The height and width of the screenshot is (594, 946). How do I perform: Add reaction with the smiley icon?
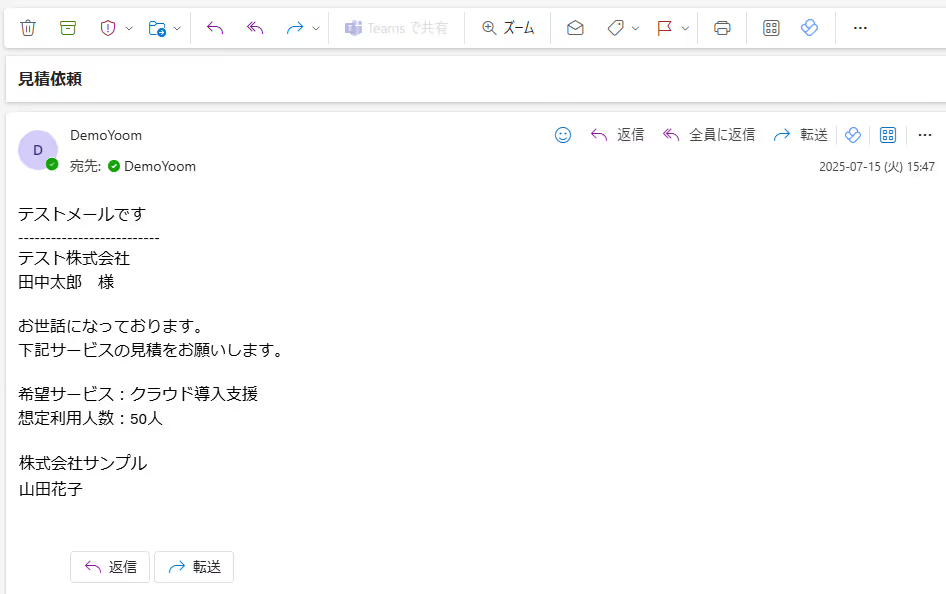562,135
